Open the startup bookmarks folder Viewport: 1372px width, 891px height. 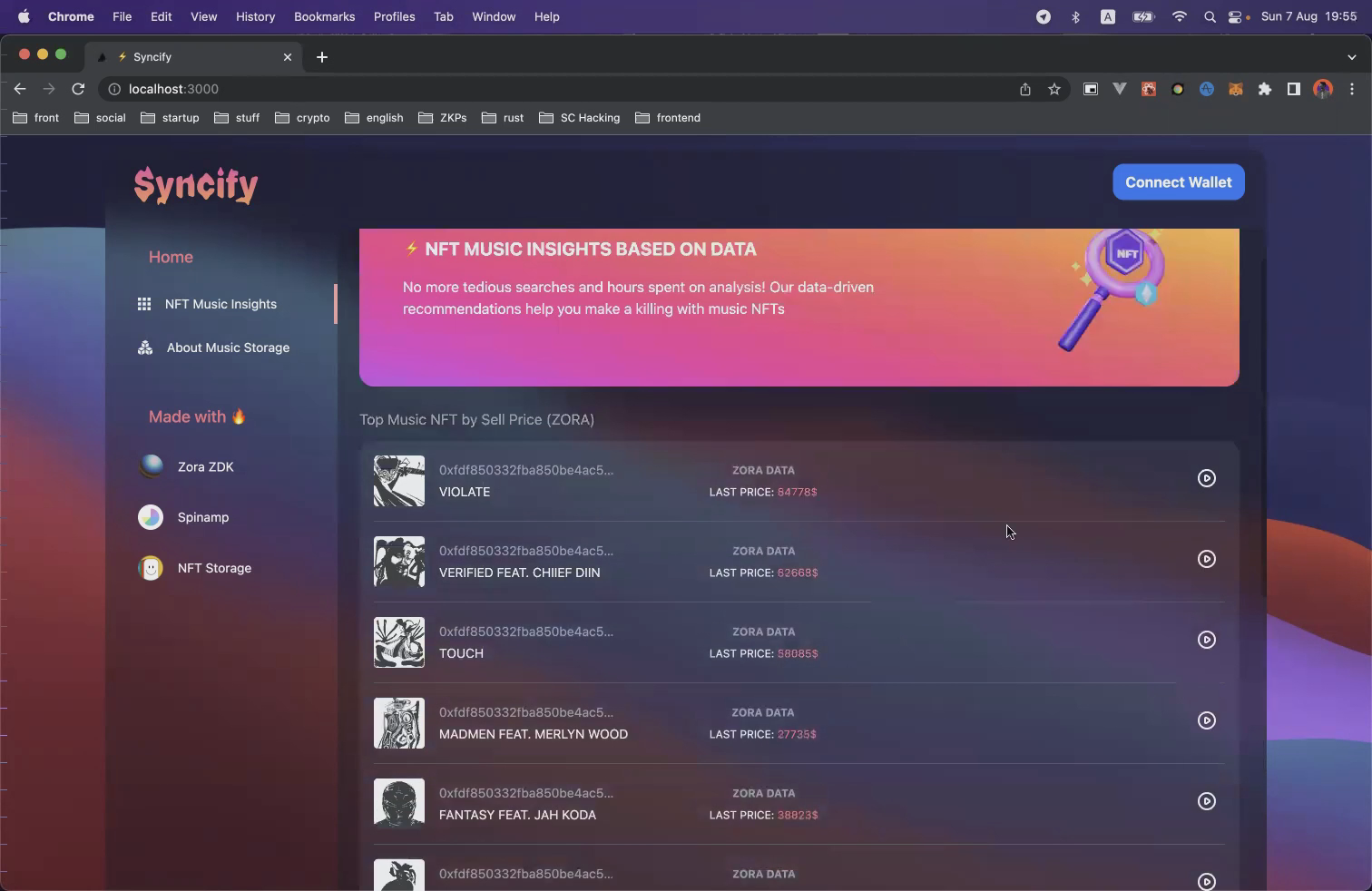coord(170,118)
